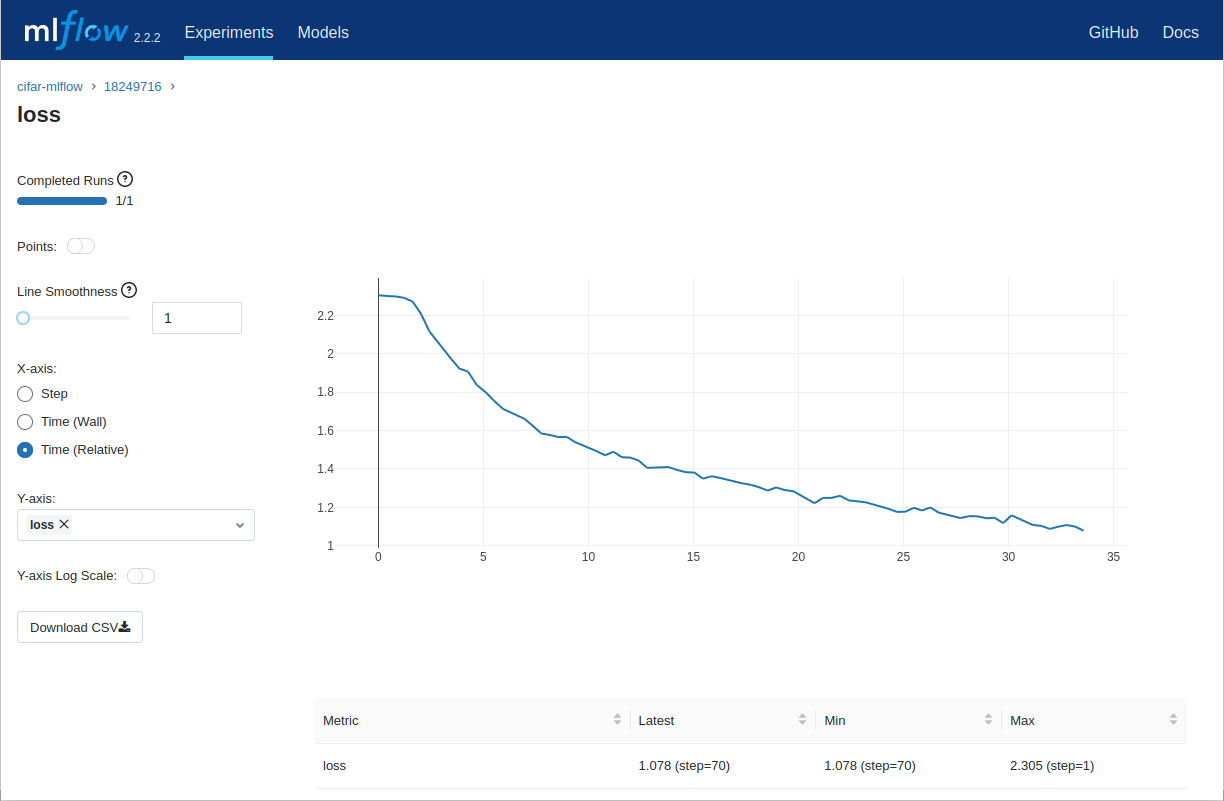Click the MLflow logo

click(76, 32)
